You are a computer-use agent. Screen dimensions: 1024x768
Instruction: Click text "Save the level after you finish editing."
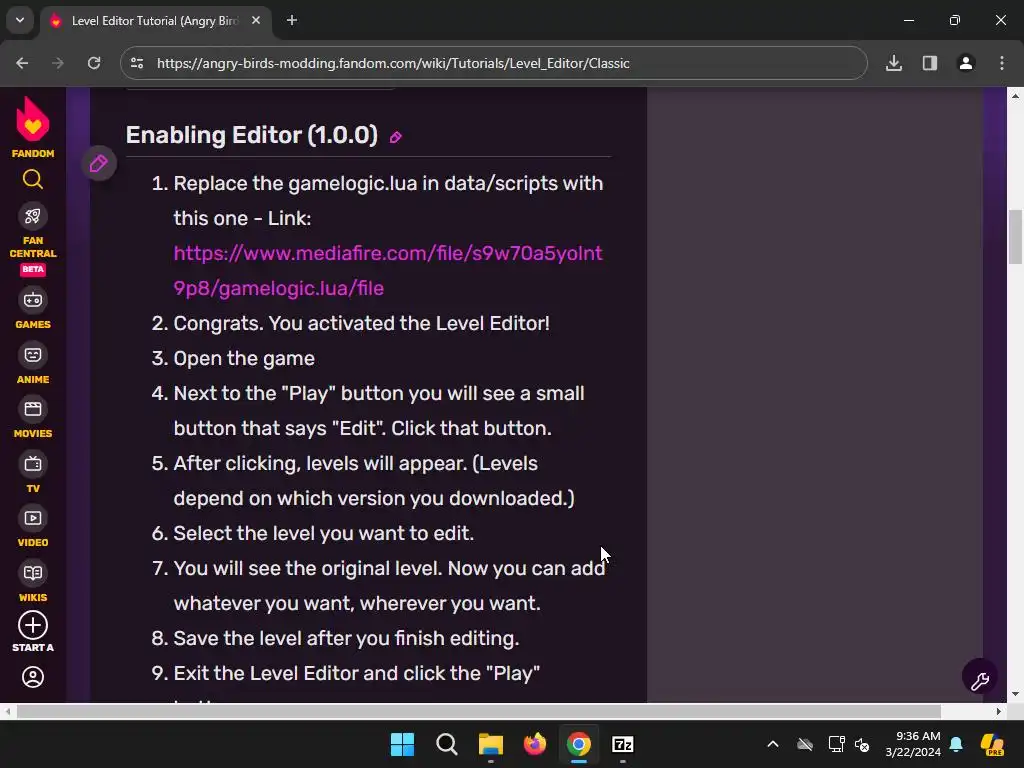point(347,638)
